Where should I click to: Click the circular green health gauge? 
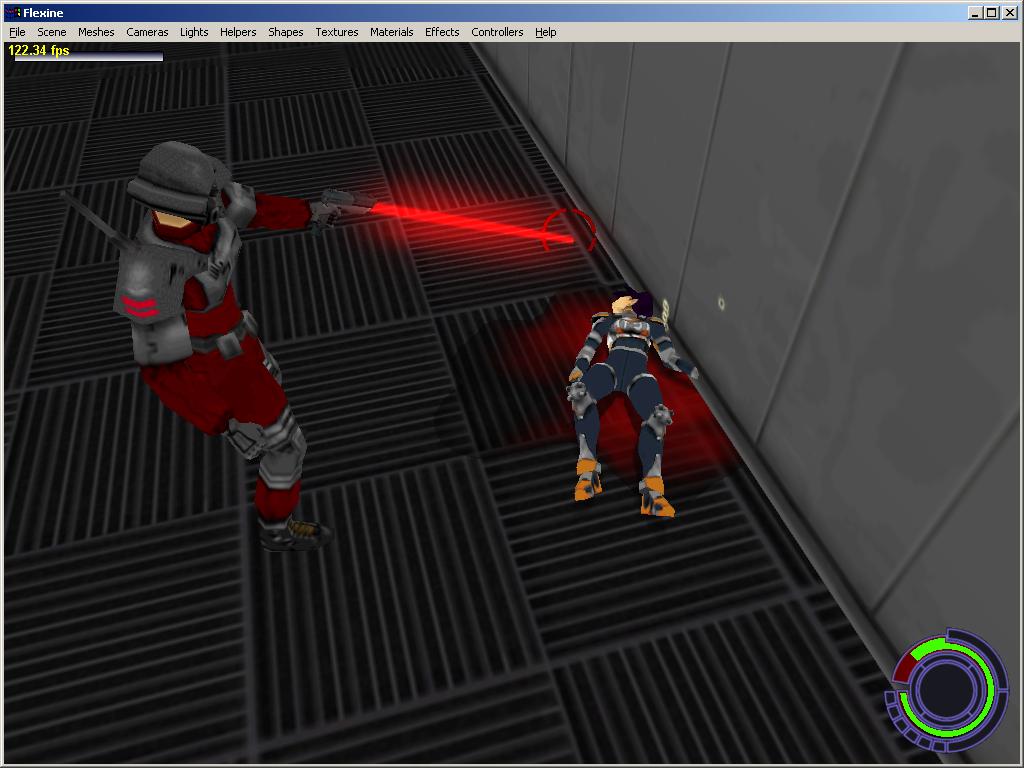pos(946,690)
